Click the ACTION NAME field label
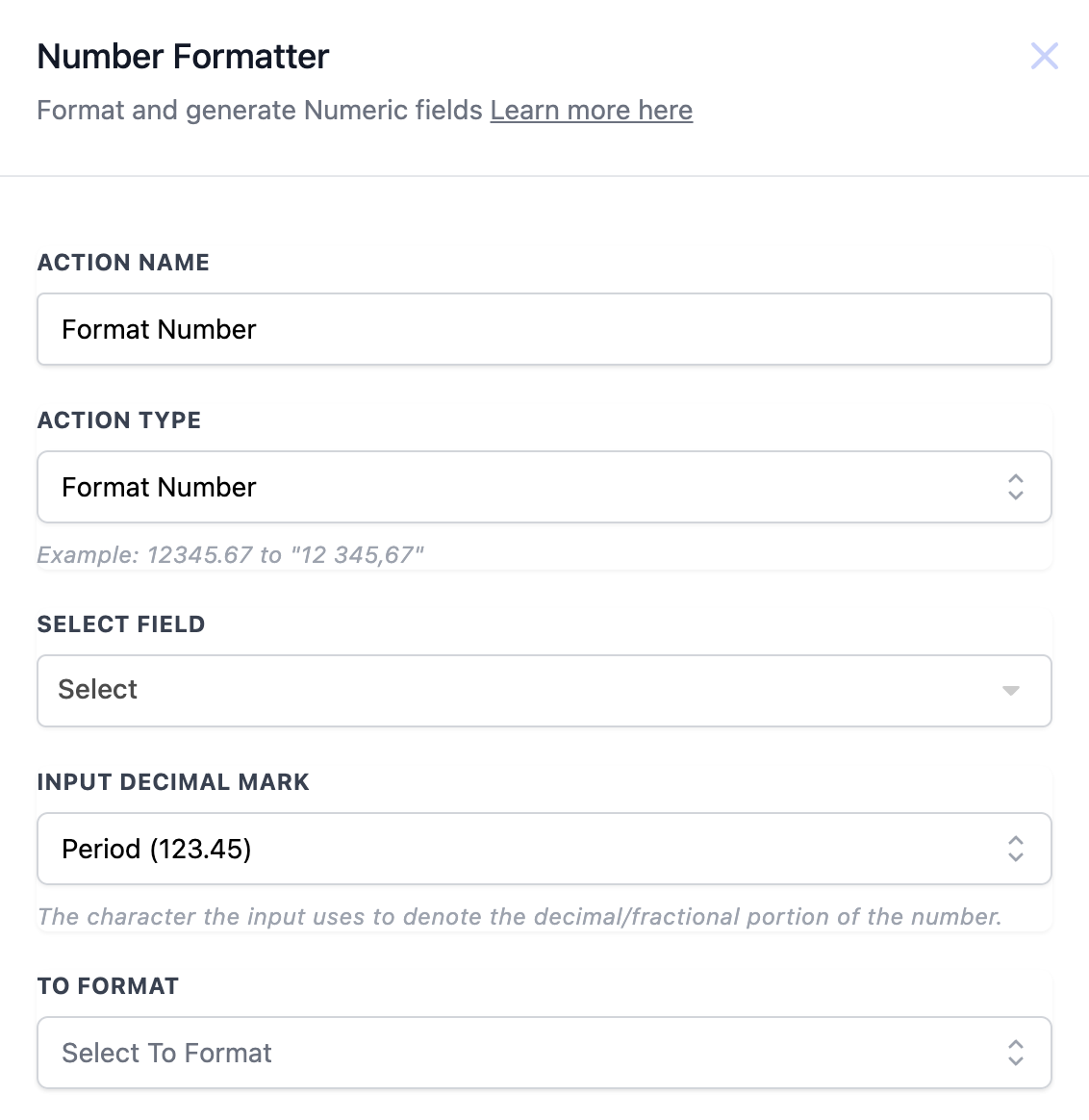 pyautogui.click(x=123, y=263)
